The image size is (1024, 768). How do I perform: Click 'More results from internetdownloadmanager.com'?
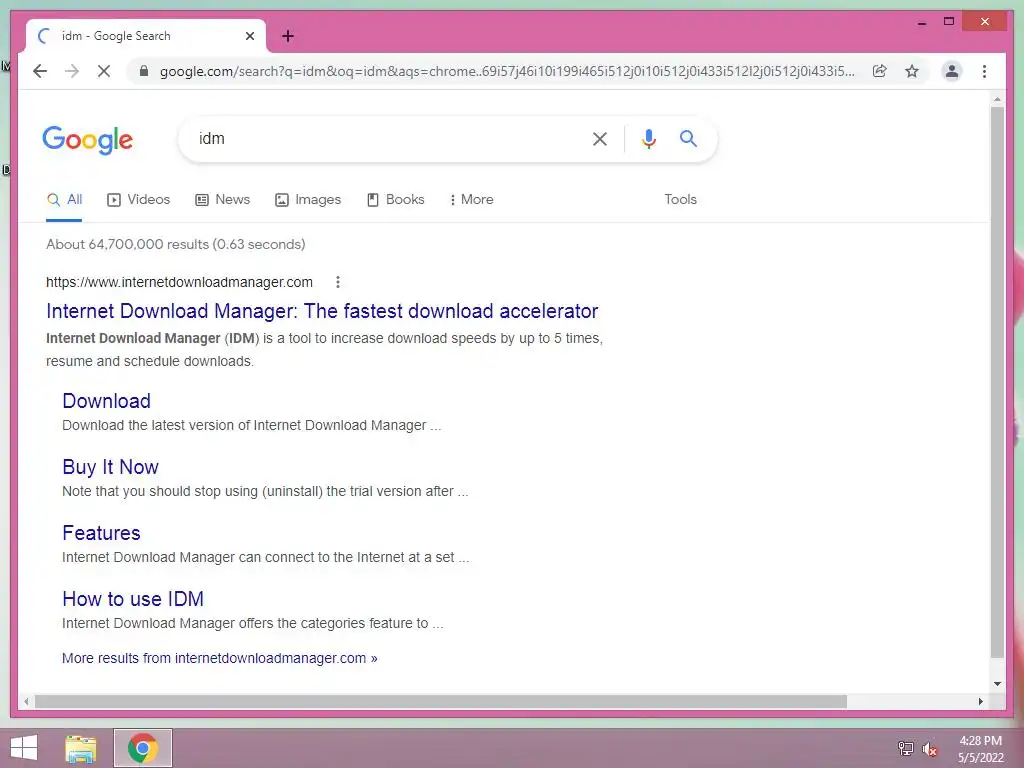coord(219,658)
